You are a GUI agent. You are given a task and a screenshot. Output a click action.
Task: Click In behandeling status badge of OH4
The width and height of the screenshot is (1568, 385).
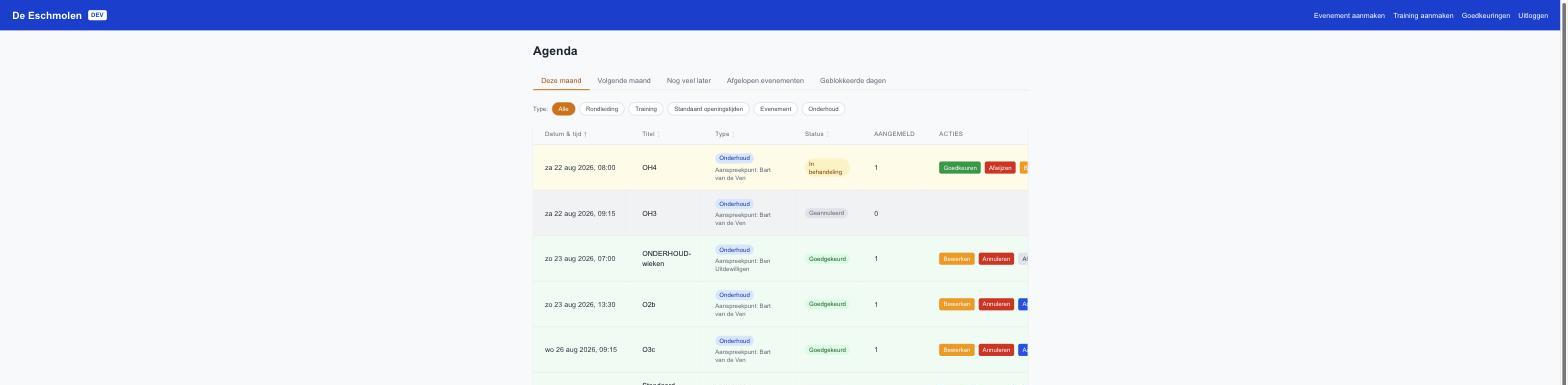click(827, 168)
